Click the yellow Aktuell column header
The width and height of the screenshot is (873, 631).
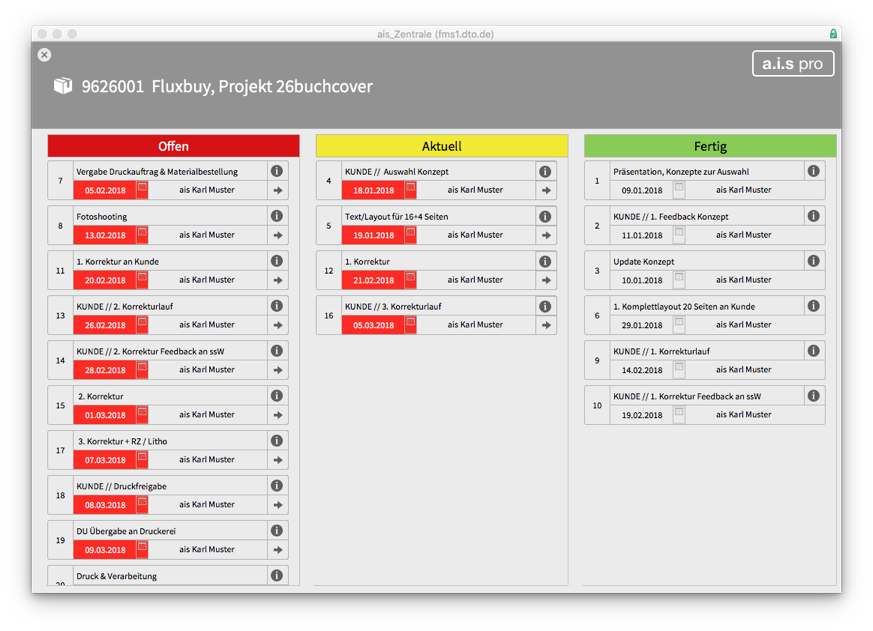[x=442, y=146]
